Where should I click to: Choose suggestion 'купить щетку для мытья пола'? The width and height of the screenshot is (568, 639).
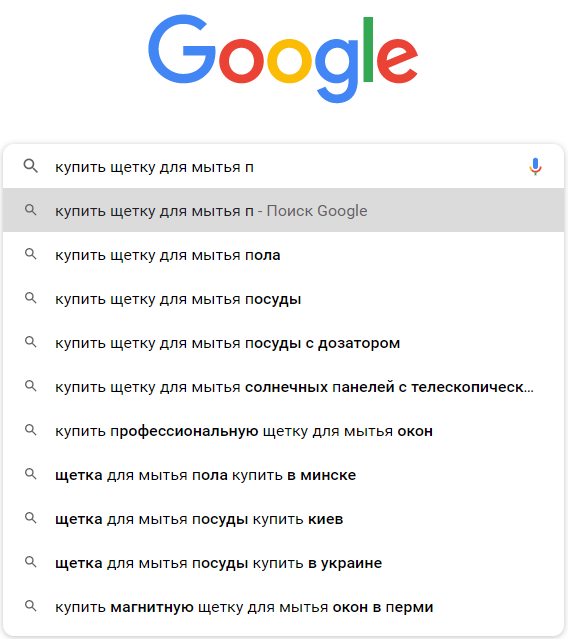[284, 255]
